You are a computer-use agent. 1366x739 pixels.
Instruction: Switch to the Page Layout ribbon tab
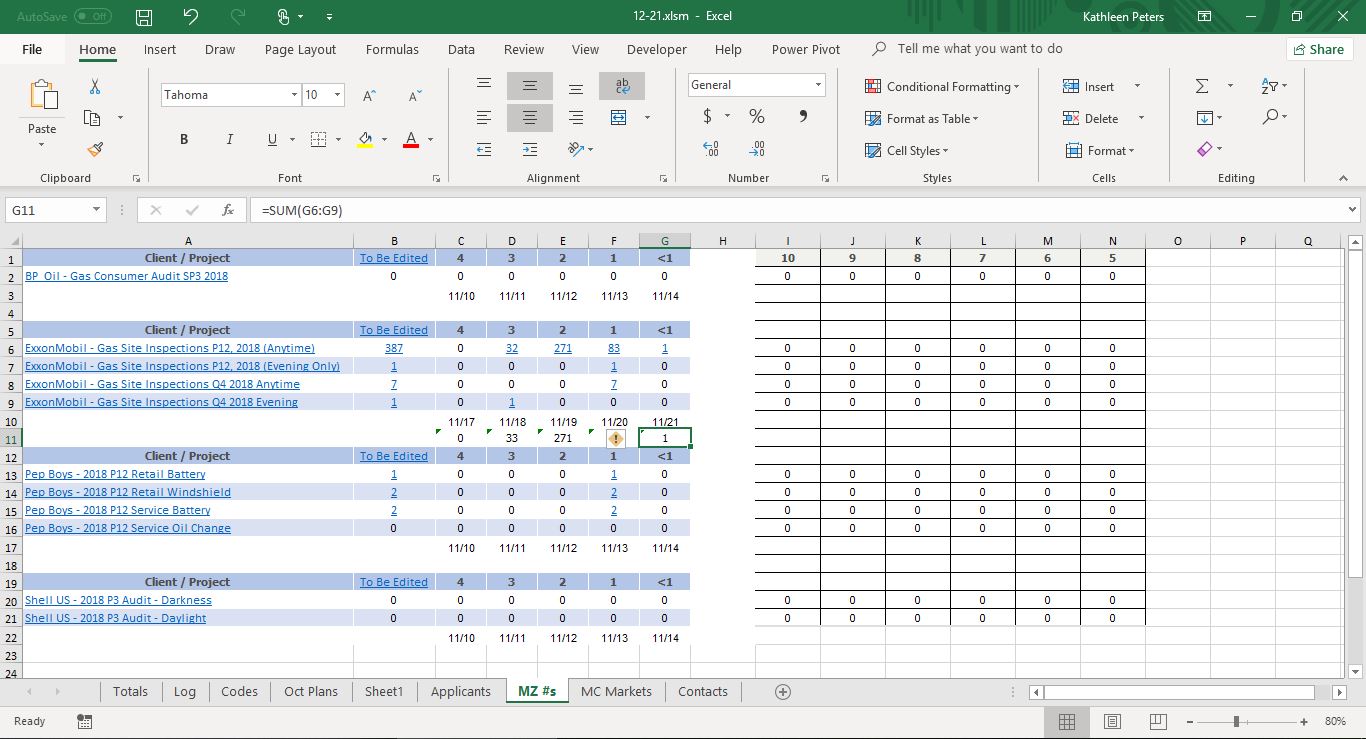[x=301, y=49]
